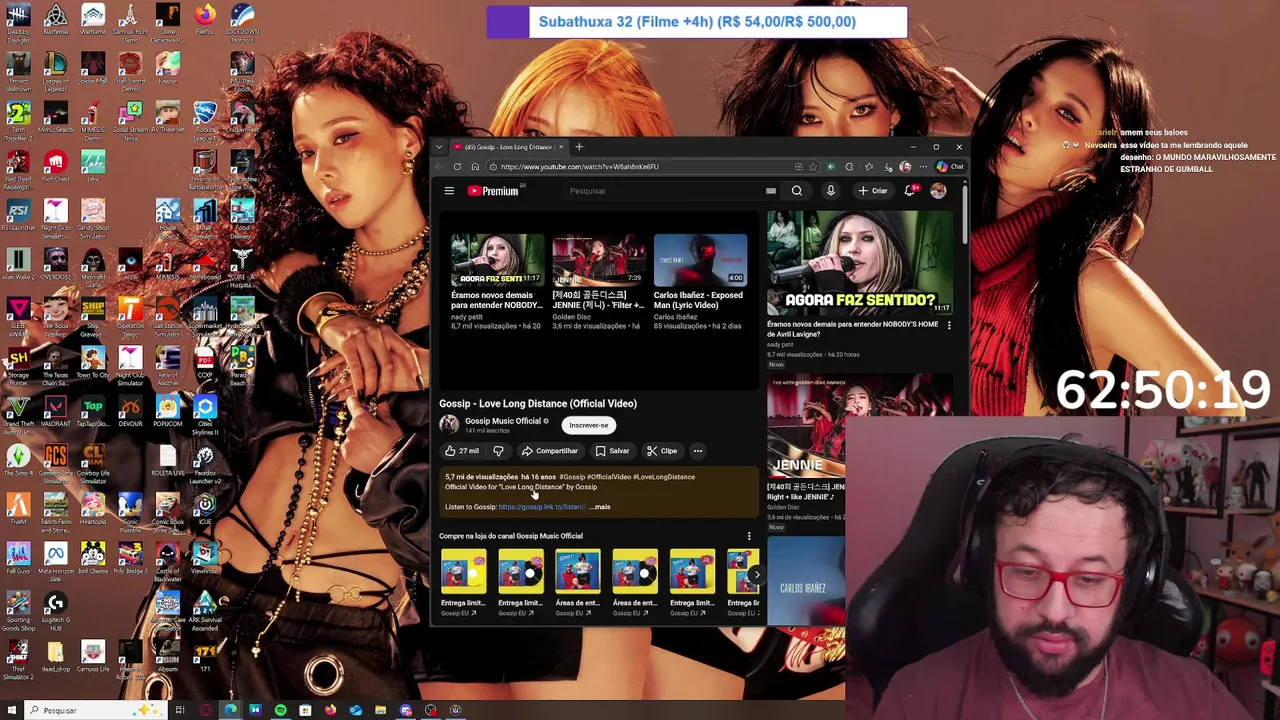Click the YouTube search magnifier button
This screenshot has width=1280, height=720.
click(797, 191)
